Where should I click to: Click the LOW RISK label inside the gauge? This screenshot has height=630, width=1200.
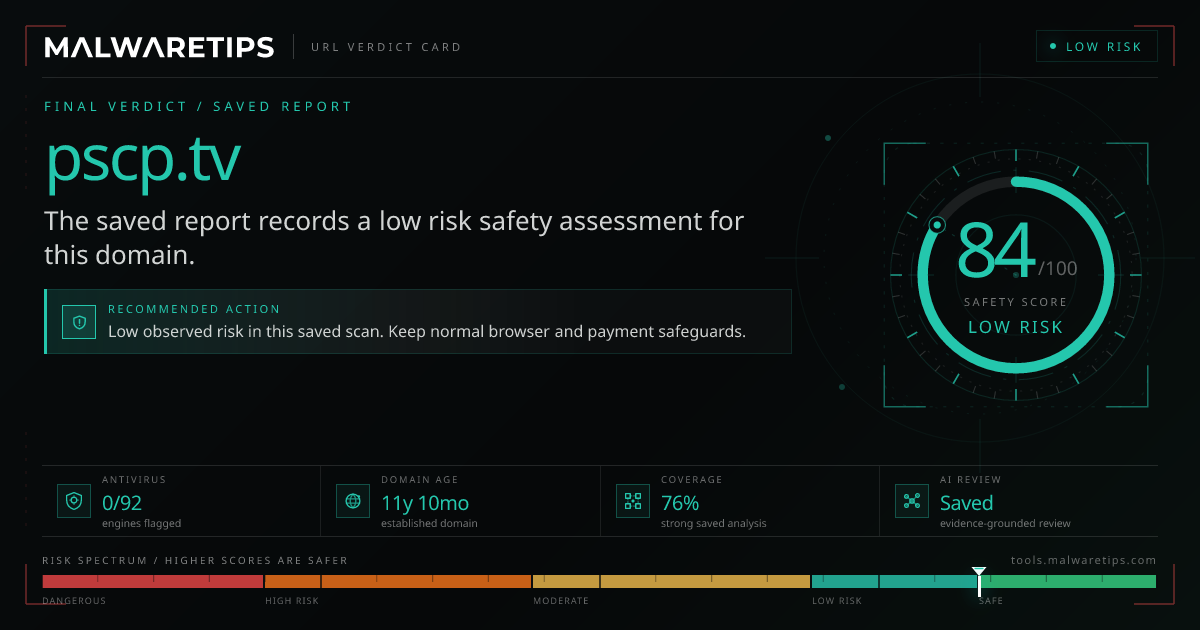click(x=1015, y=327)
